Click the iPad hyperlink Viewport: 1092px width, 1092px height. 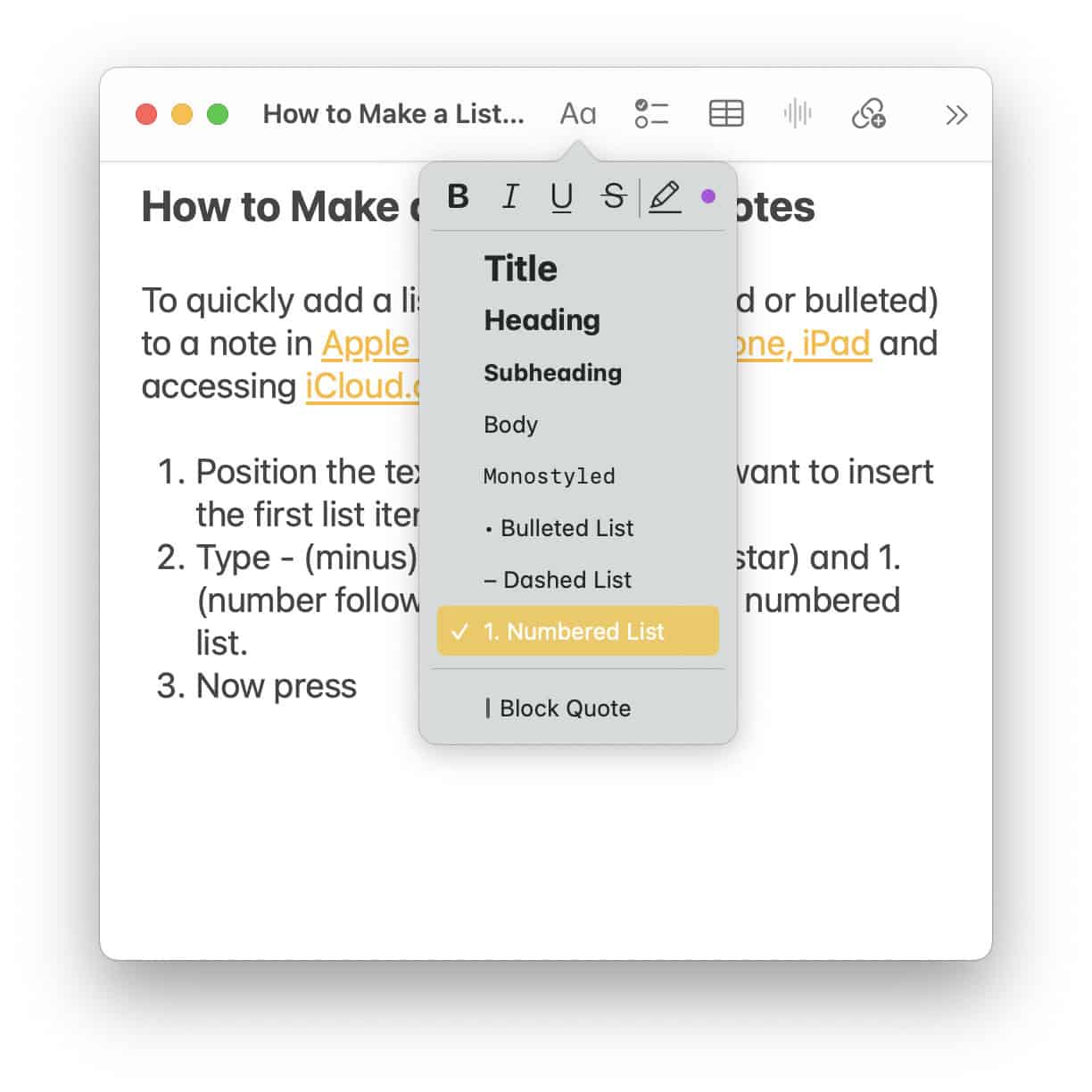pos(837,343)
